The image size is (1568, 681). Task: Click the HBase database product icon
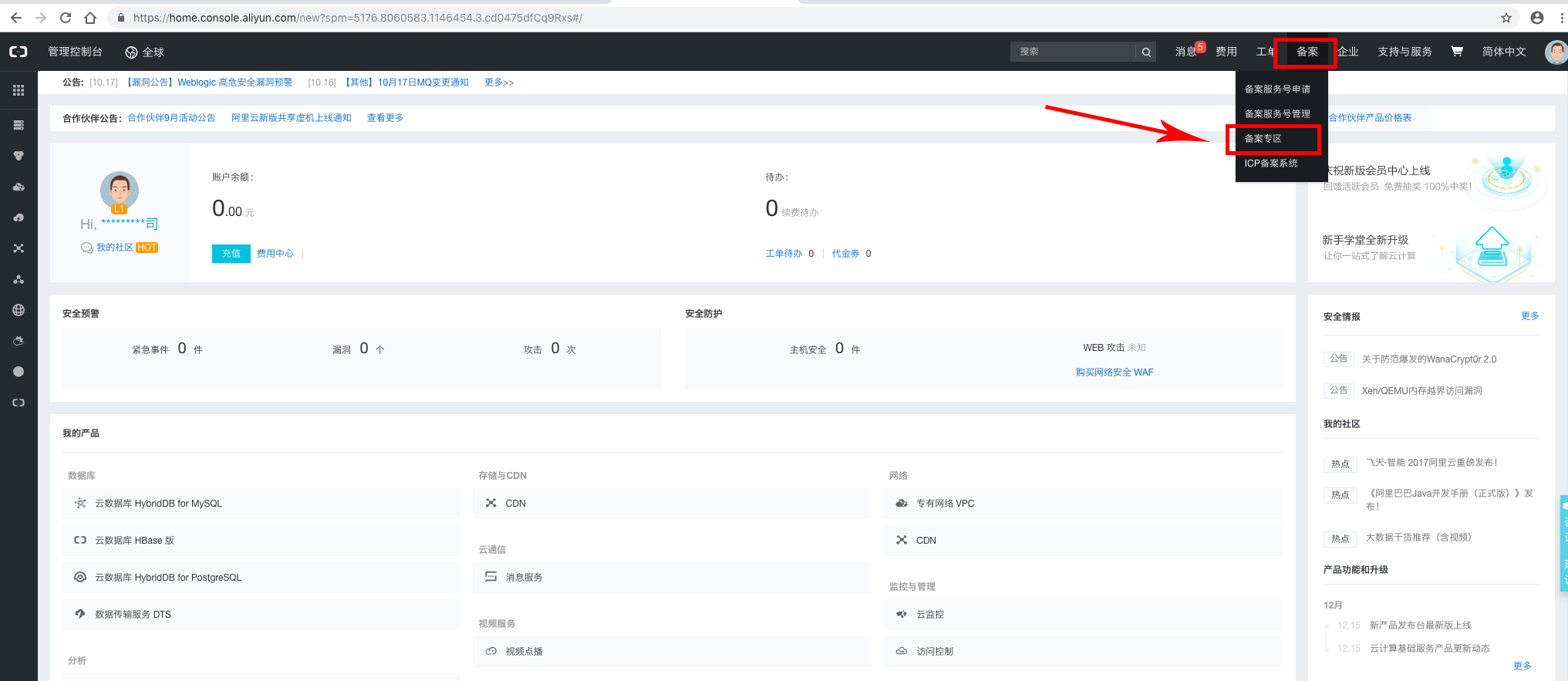click(80, 540)
